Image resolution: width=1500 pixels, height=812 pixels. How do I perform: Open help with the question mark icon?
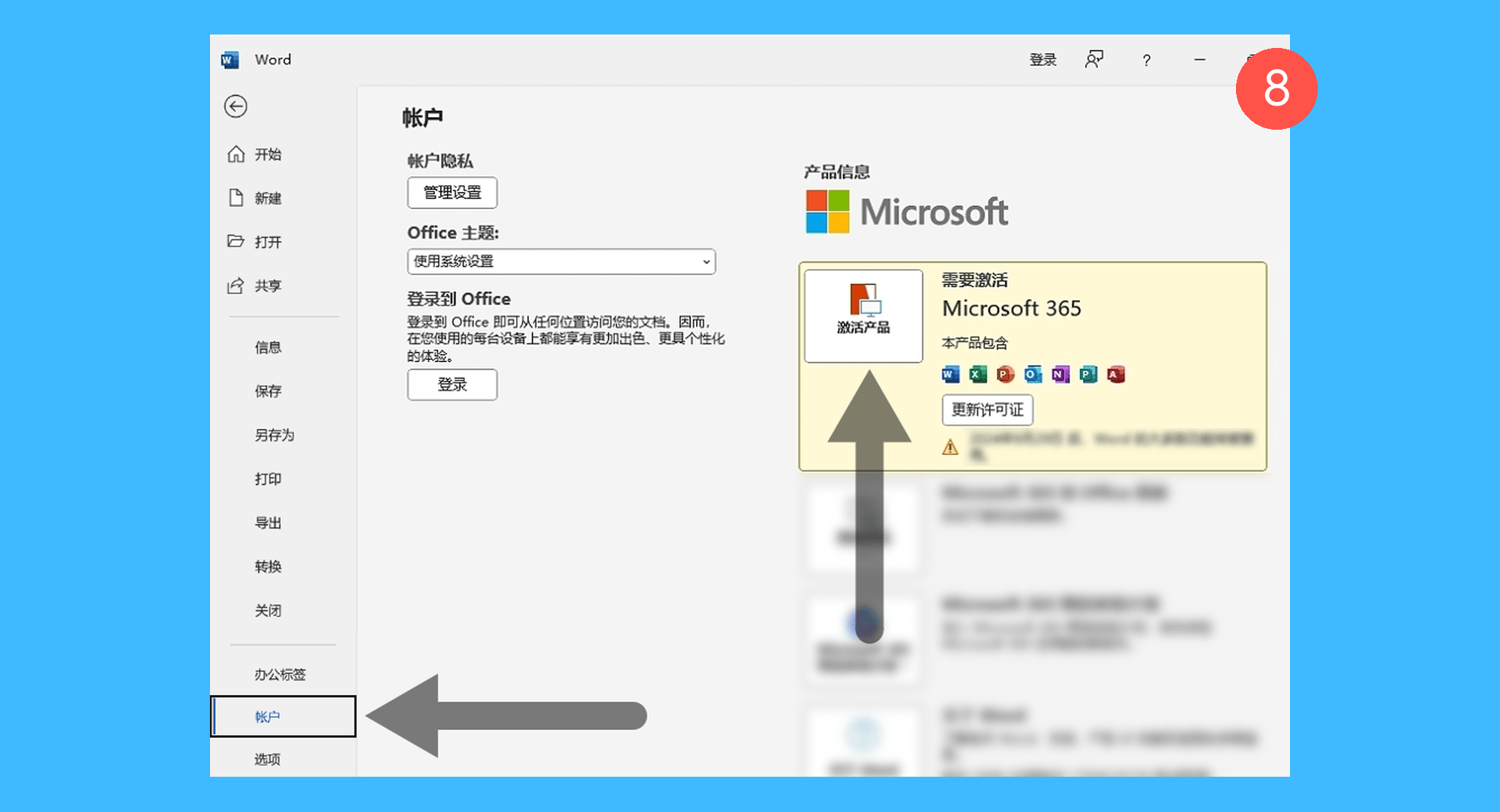tap(1146, 60)
